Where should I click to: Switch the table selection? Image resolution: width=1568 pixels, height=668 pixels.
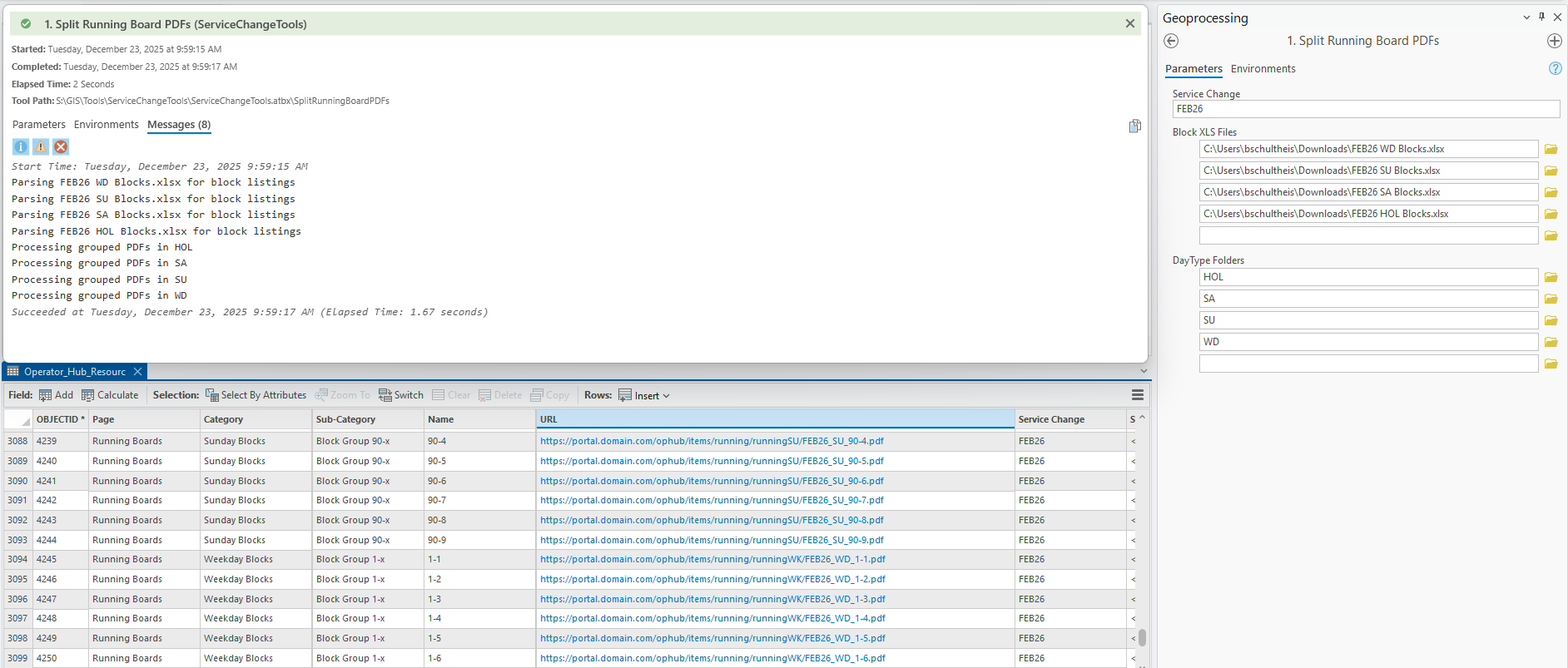401,395
